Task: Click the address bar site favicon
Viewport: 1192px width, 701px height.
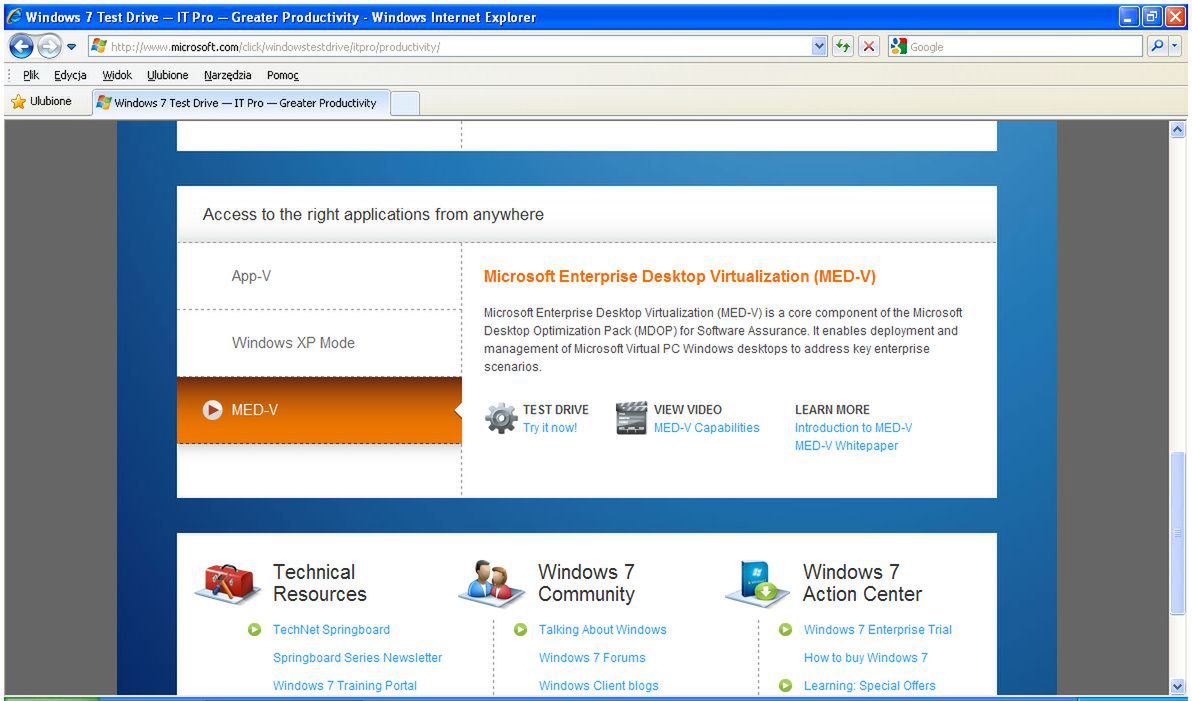Action: click(x=99, y=46)
